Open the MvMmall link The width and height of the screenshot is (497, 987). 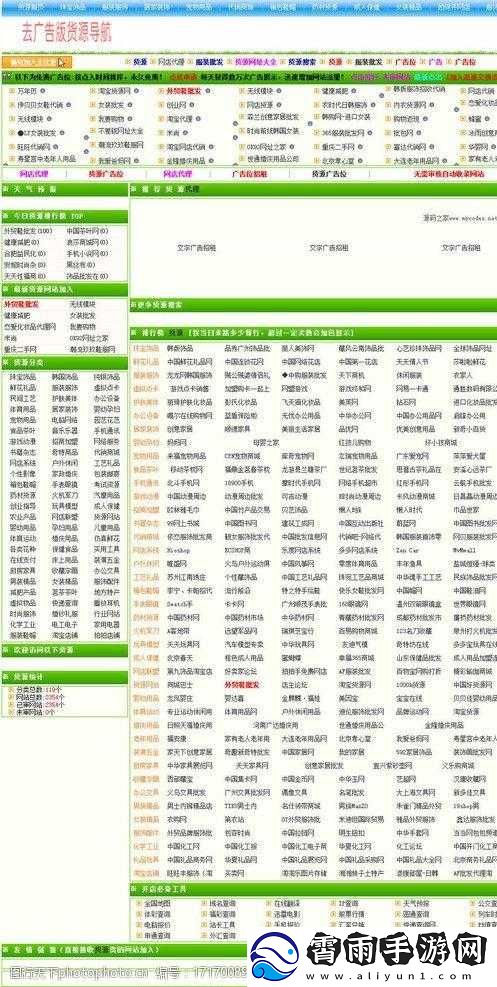pyautogui.click(x=464, y=550)
